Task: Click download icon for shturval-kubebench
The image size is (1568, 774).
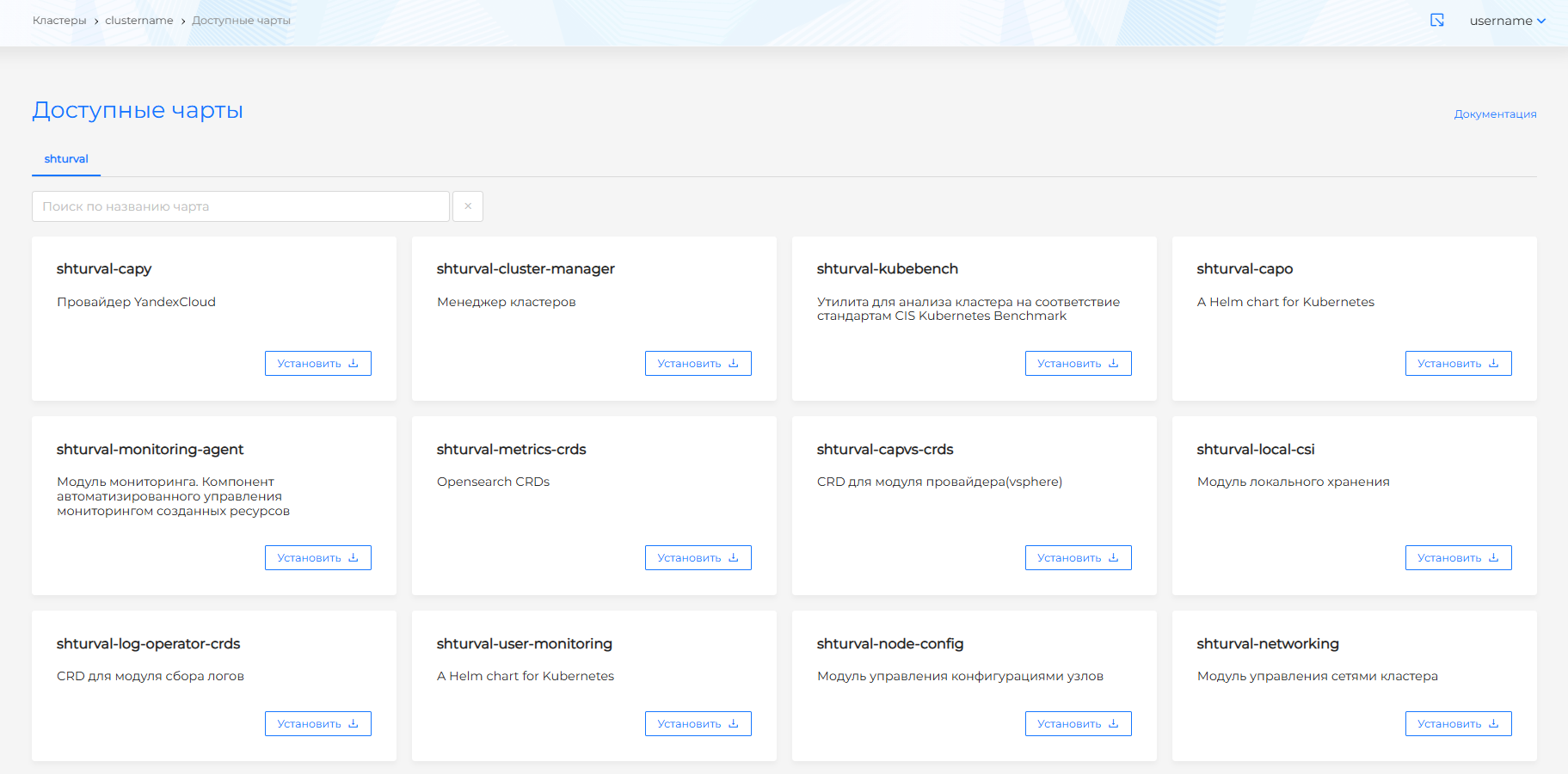Action: [1114, 364]
